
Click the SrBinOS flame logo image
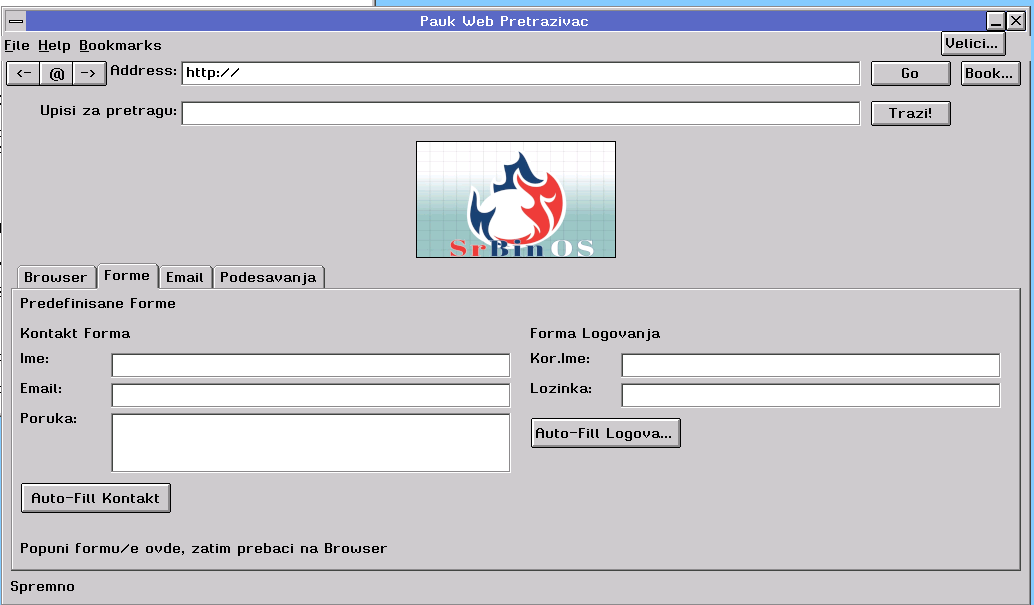[x=515, y=200]
